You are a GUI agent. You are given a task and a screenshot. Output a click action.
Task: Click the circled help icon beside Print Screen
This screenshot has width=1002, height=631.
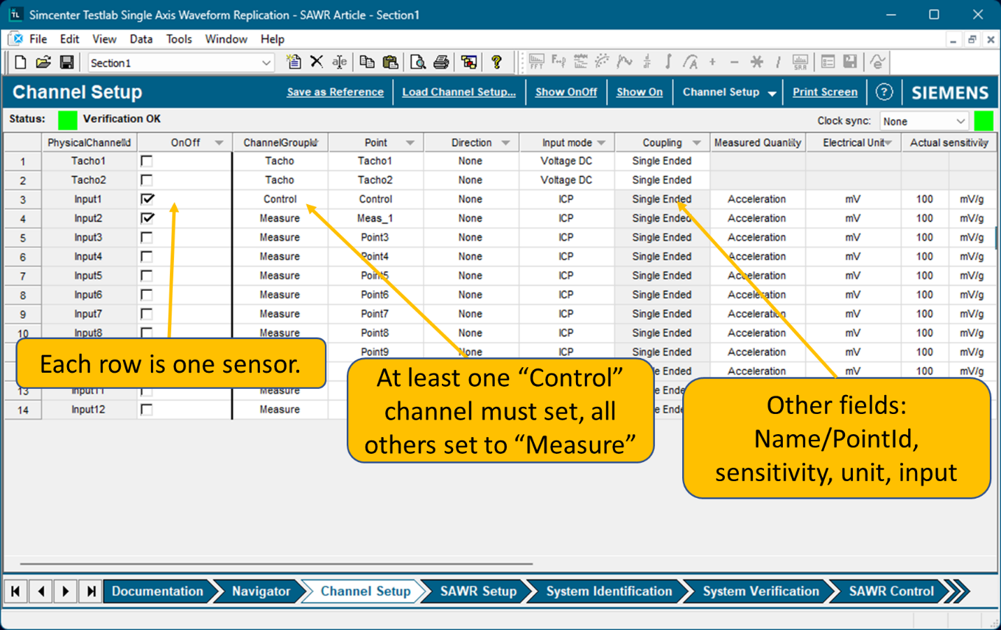pos(884,92)
